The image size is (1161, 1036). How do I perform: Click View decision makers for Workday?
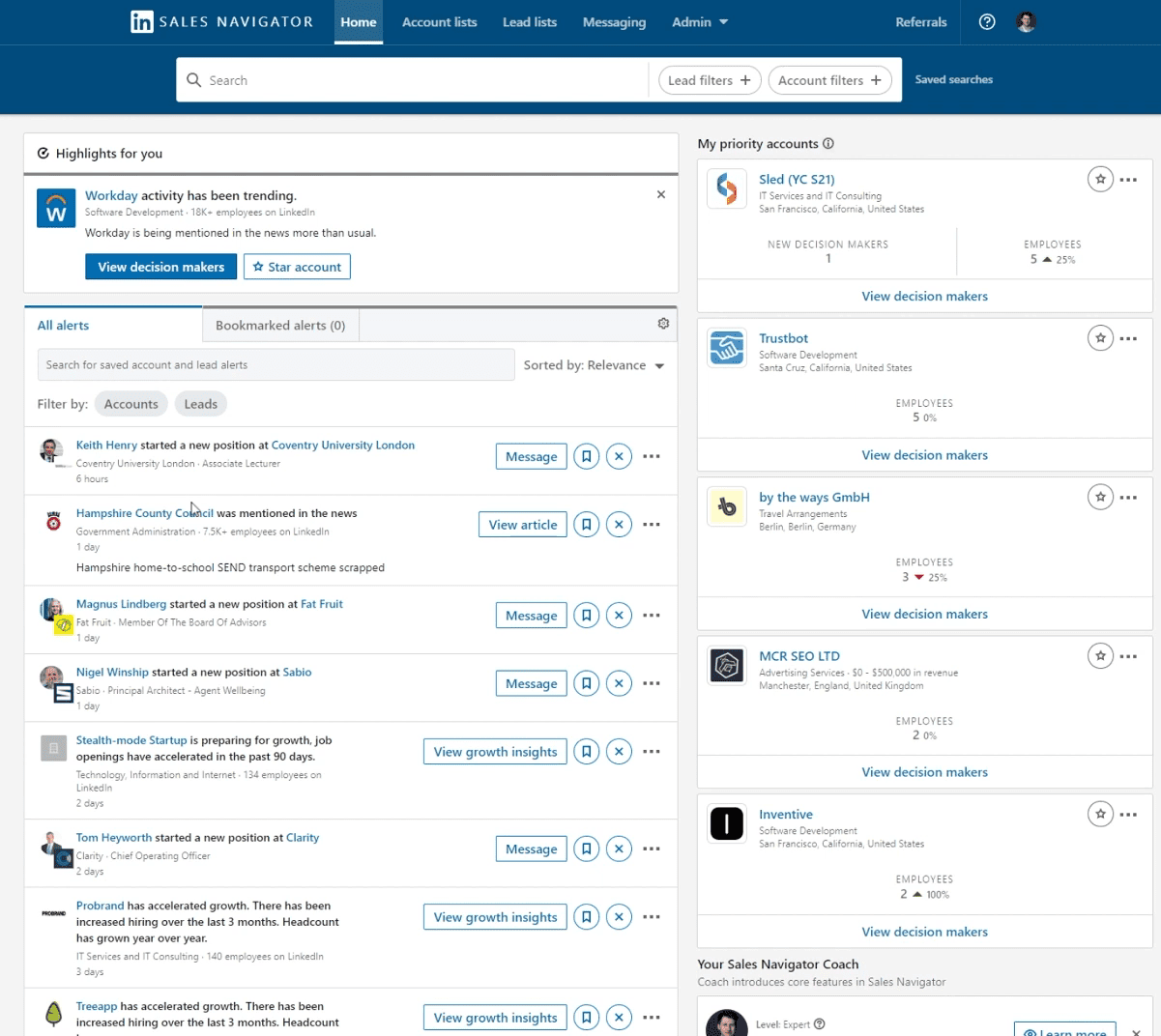(x=160, y=267)
